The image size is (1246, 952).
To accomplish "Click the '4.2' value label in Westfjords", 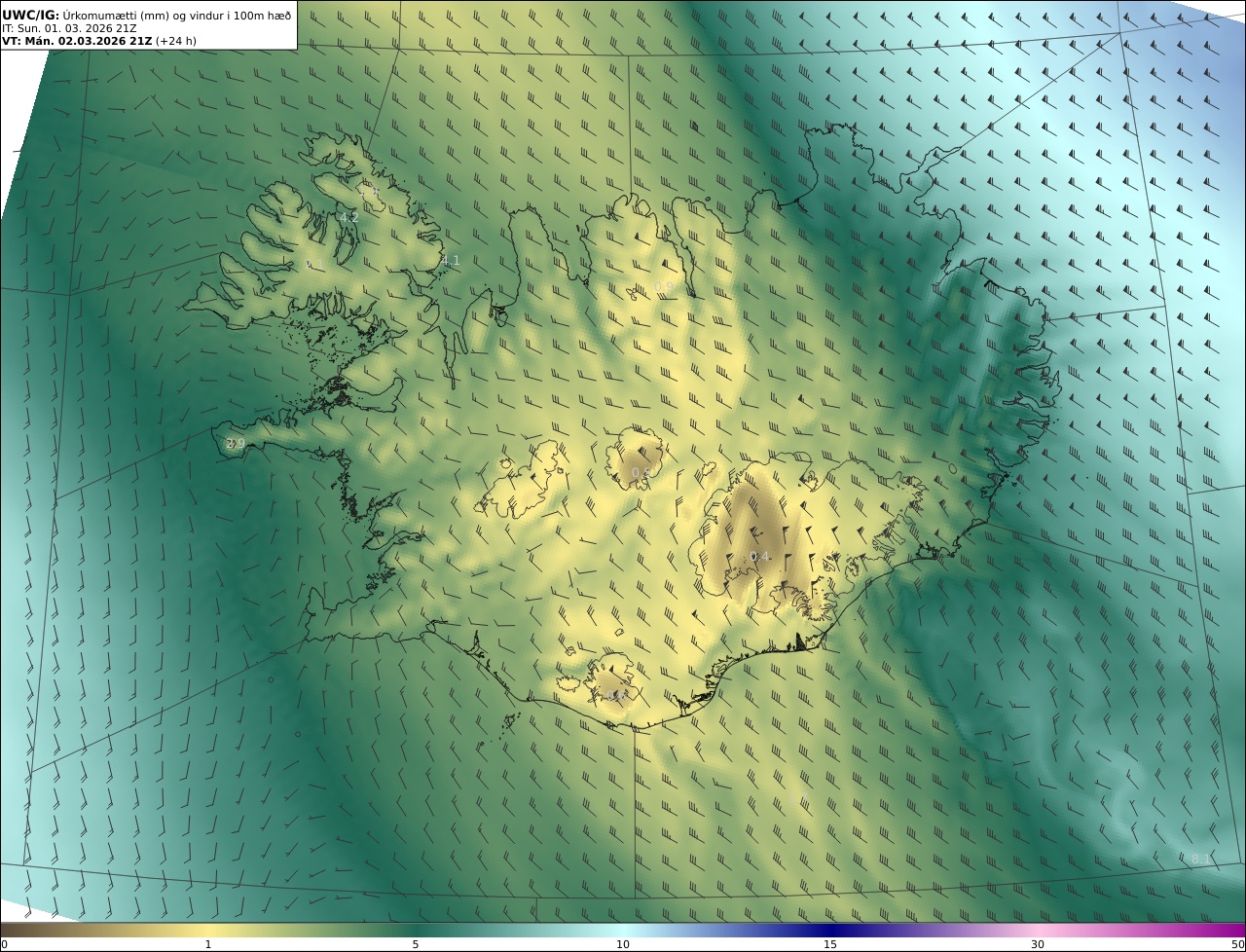I will pyautogui.click(x=348, y=217).
